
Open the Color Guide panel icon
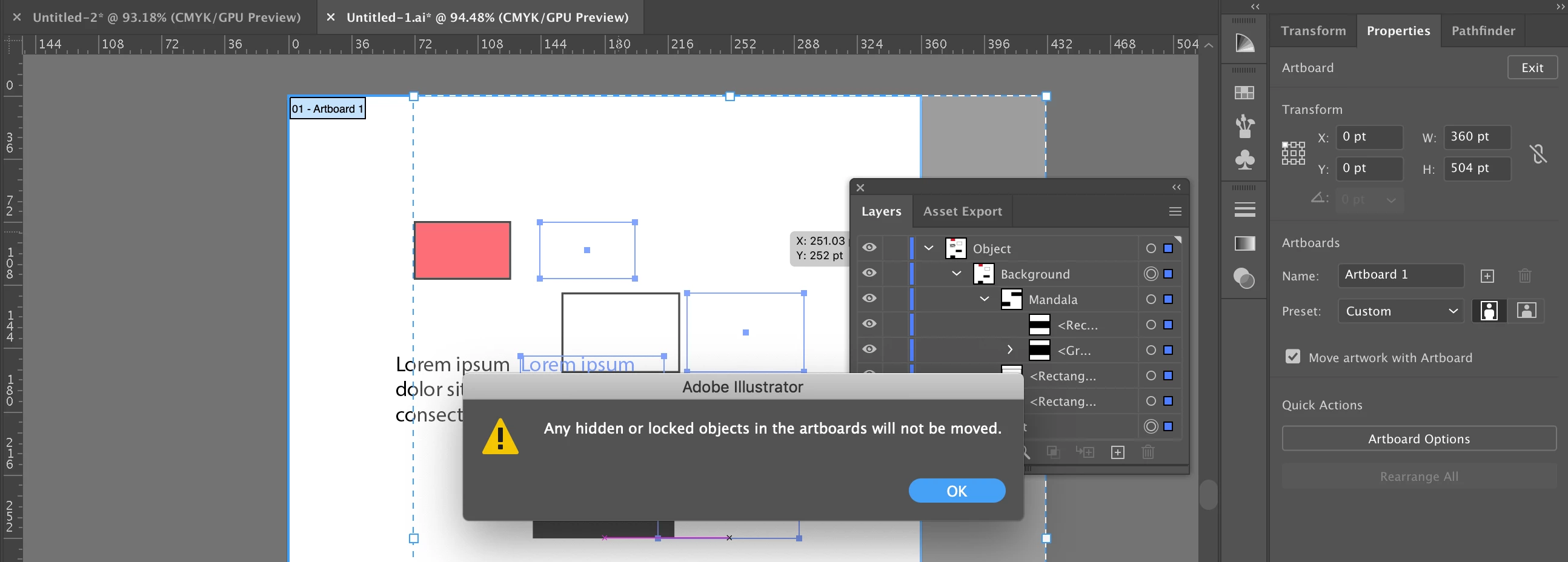1245,42
